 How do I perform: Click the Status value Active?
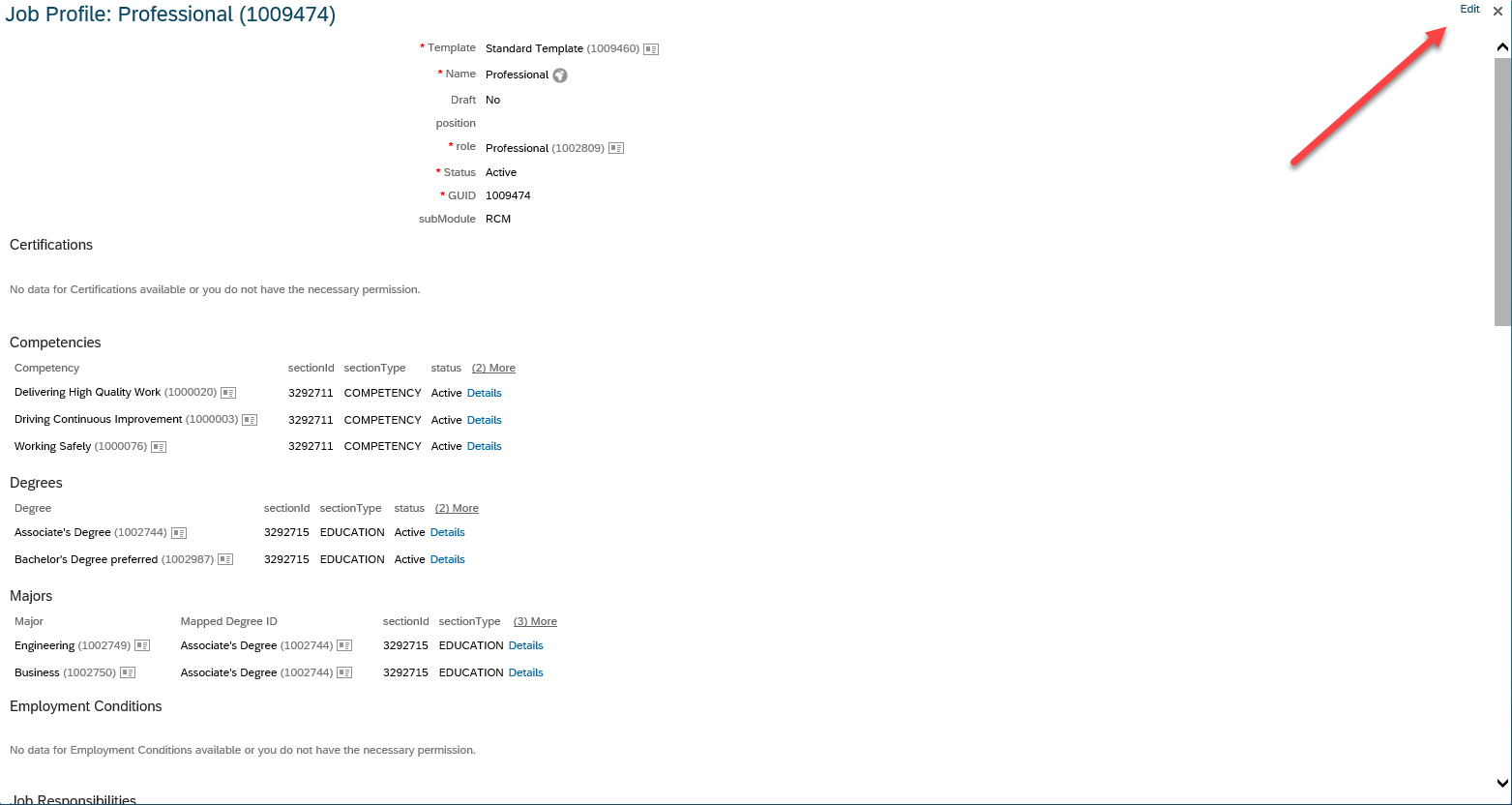coord(501,172)
